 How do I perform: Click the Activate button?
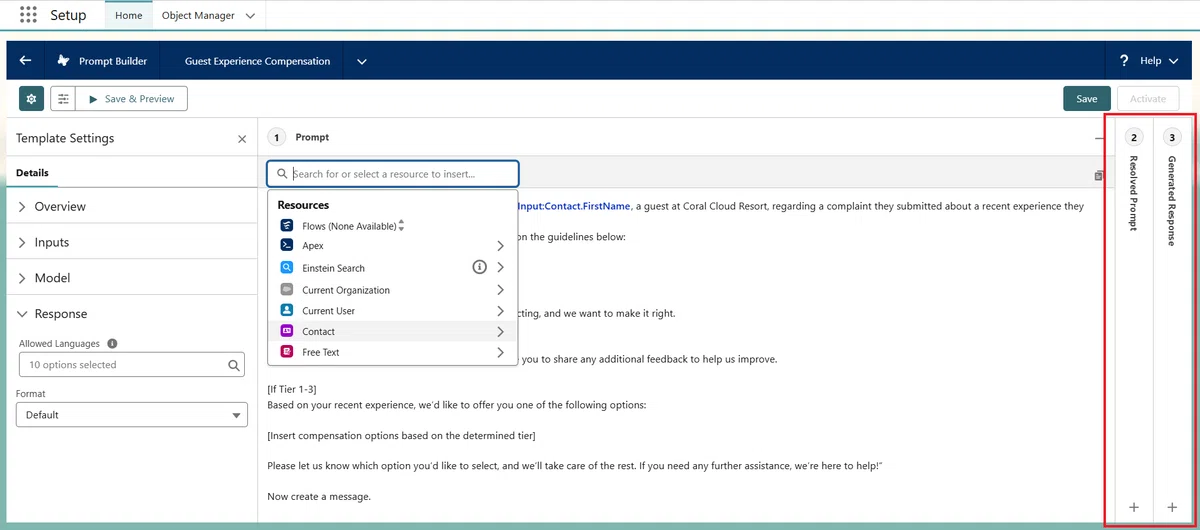[1148, 98]
